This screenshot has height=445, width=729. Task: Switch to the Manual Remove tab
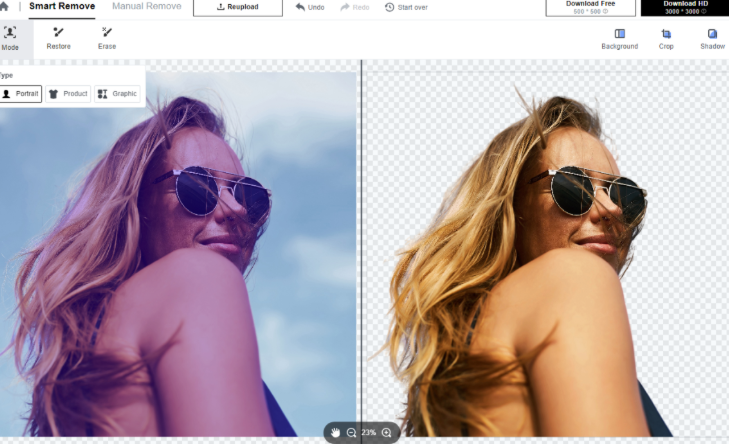pyautogui.click(x=147, y=7)
